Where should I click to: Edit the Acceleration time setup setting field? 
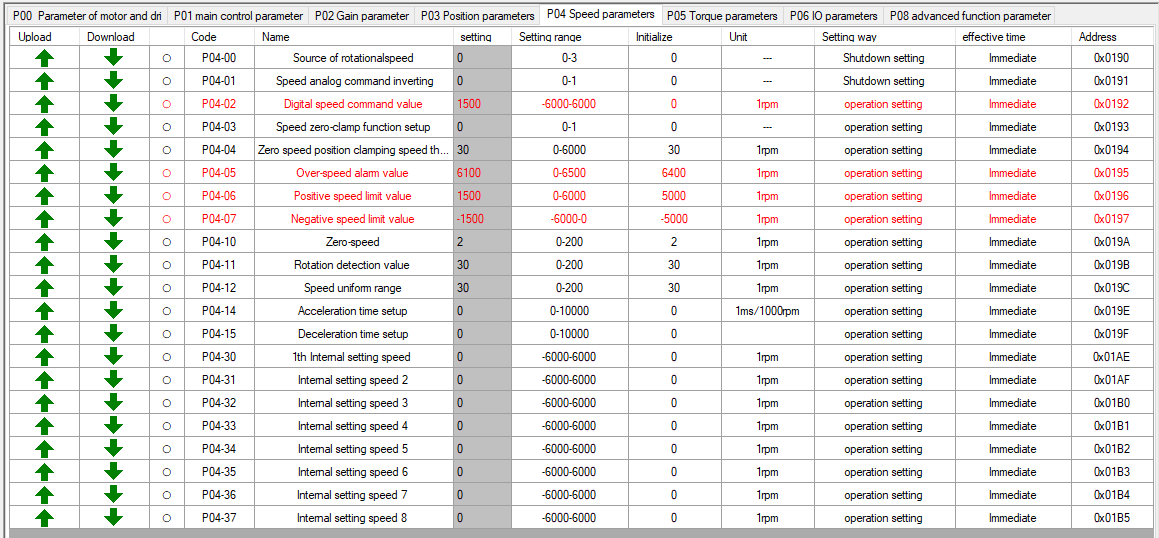click(482, 310)
